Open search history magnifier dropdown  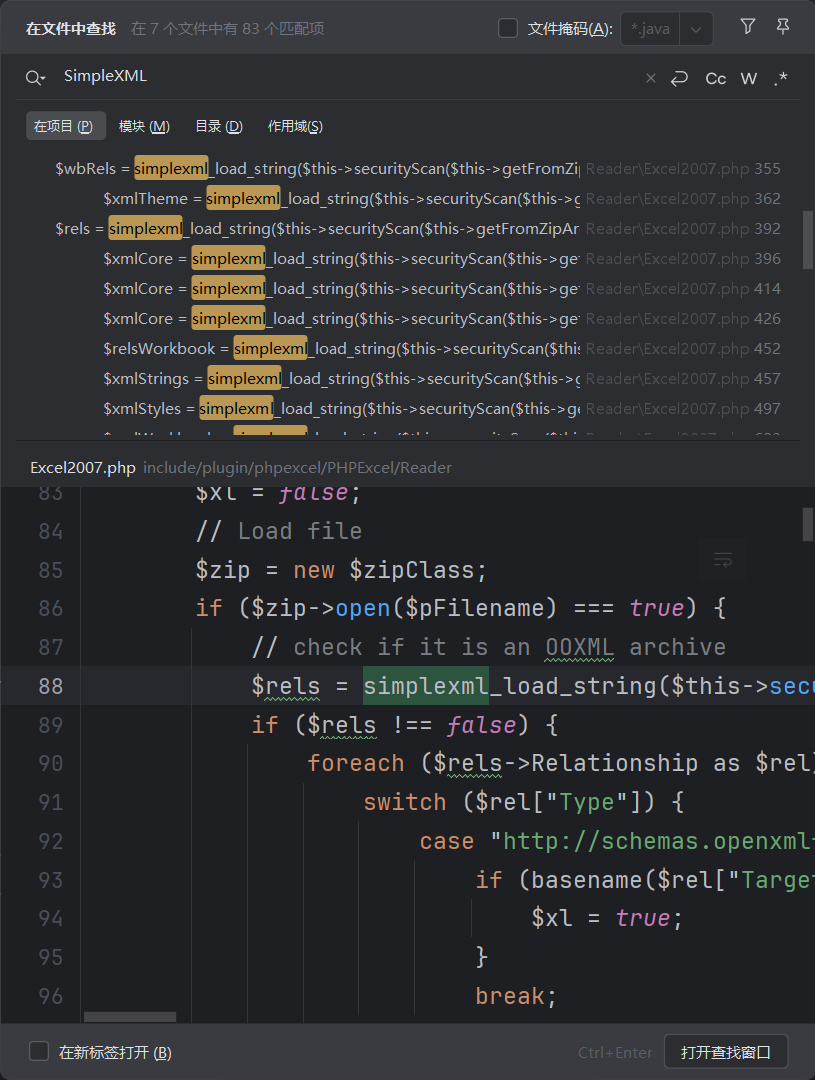[35, 78]
